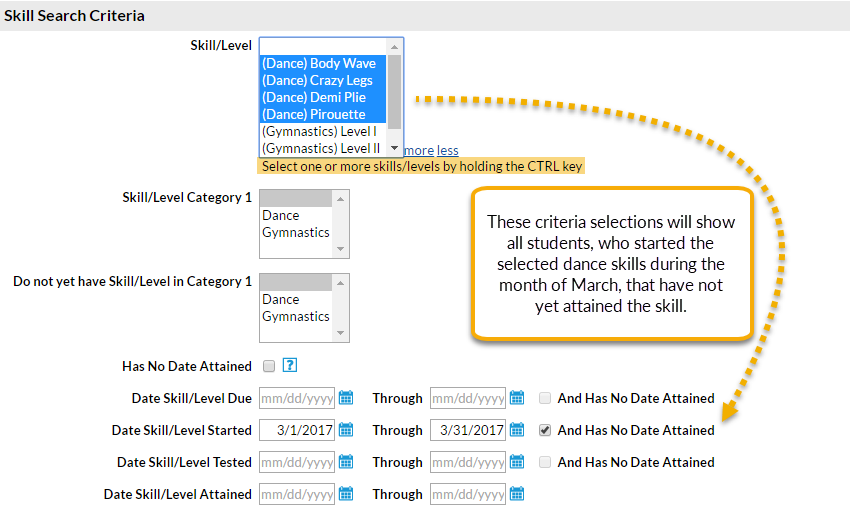Screen dimensions: 850x515
Task: Open calendar for Date Skill/Level Started start
Action: 346,430
